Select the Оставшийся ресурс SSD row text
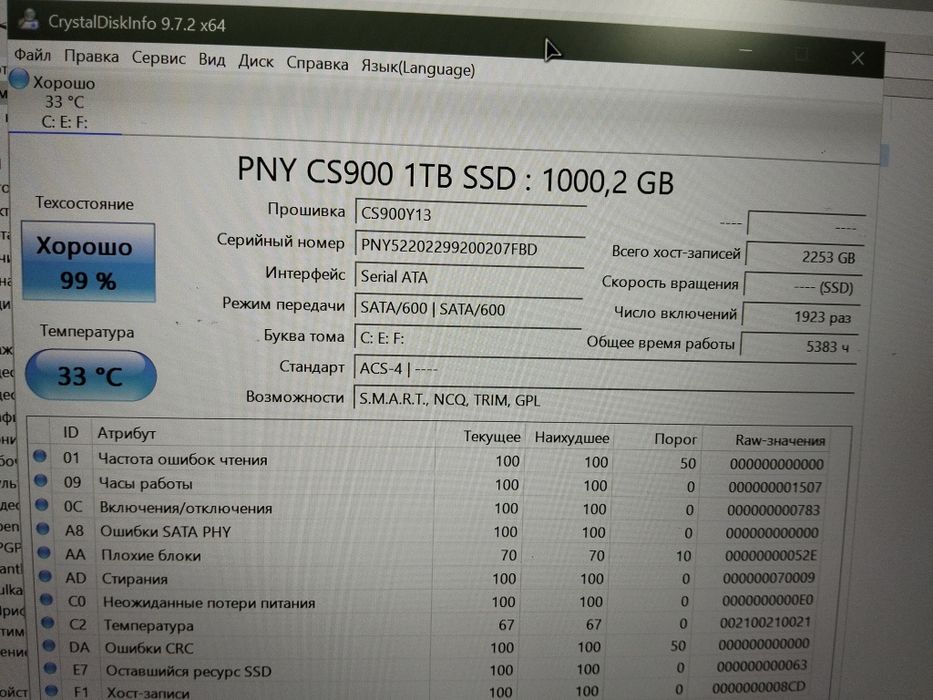Screen dimensions: 933x700 [x=189, y=671]
